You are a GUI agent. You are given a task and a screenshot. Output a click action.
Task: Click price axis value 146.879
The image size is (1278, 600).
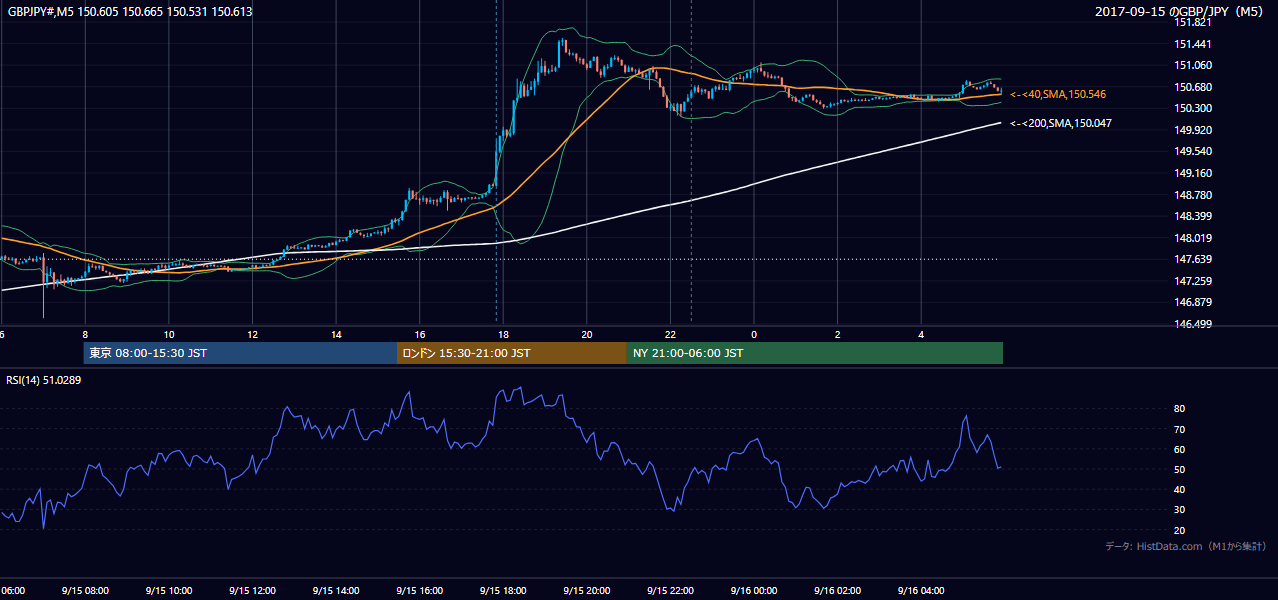[x=1194, y=303]
